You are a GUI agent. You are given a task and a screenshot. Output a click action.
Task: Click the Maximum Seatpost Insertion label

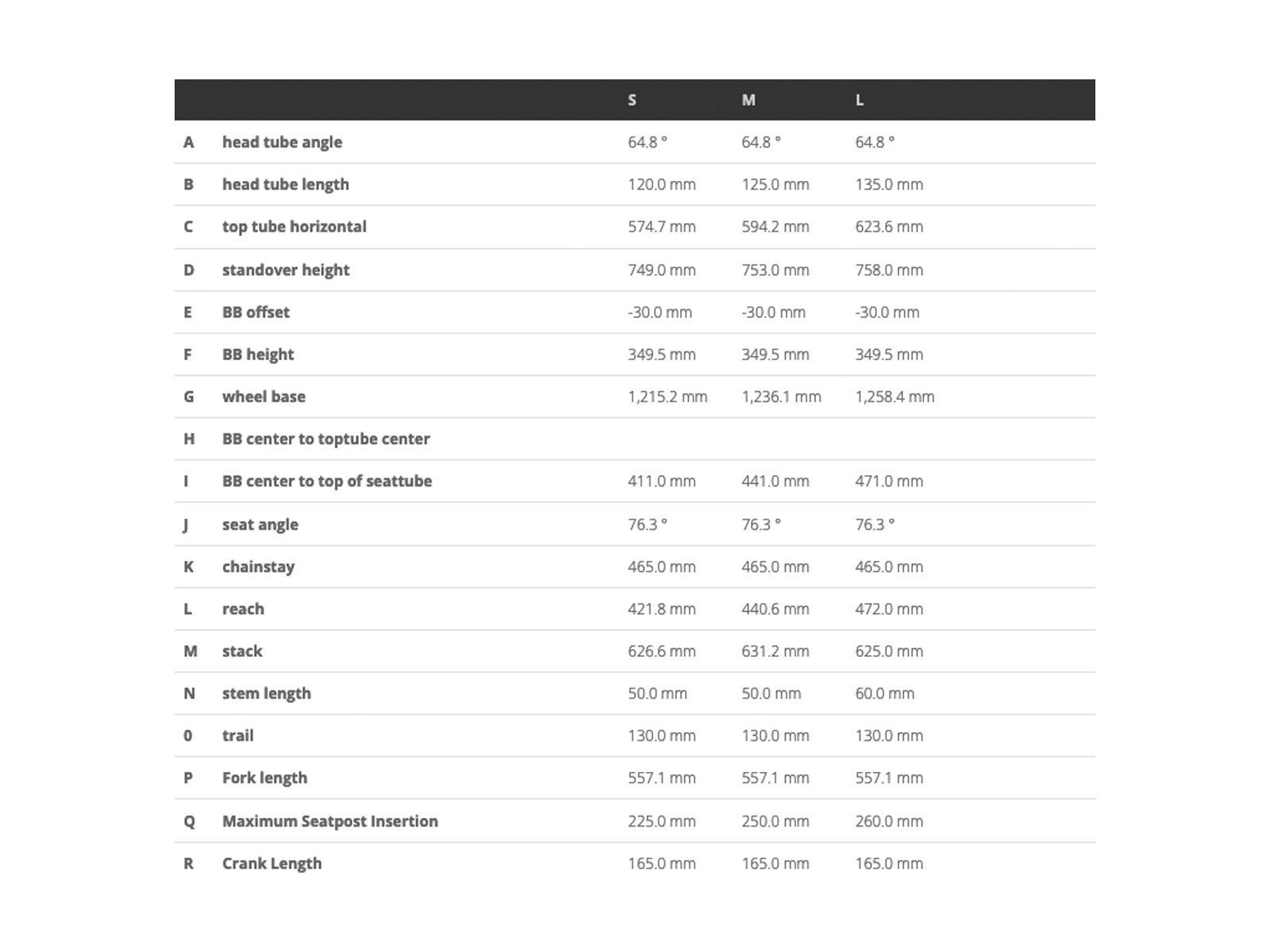point(329,821)
